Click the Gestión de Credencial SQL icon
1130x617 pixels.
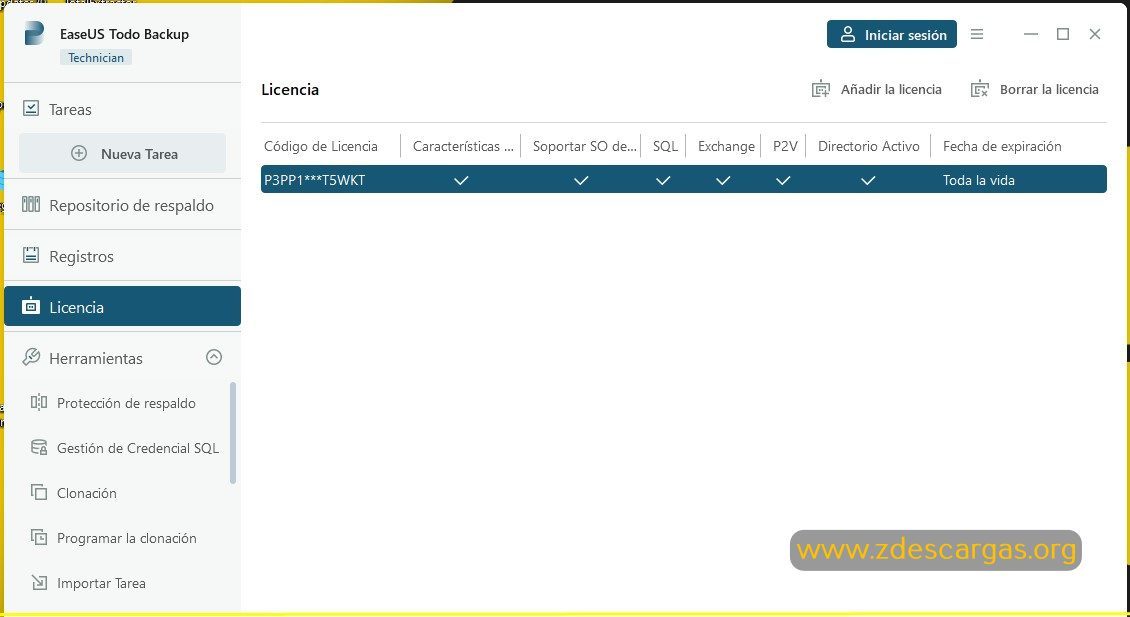pyautogui.click(x=39, y=448)
